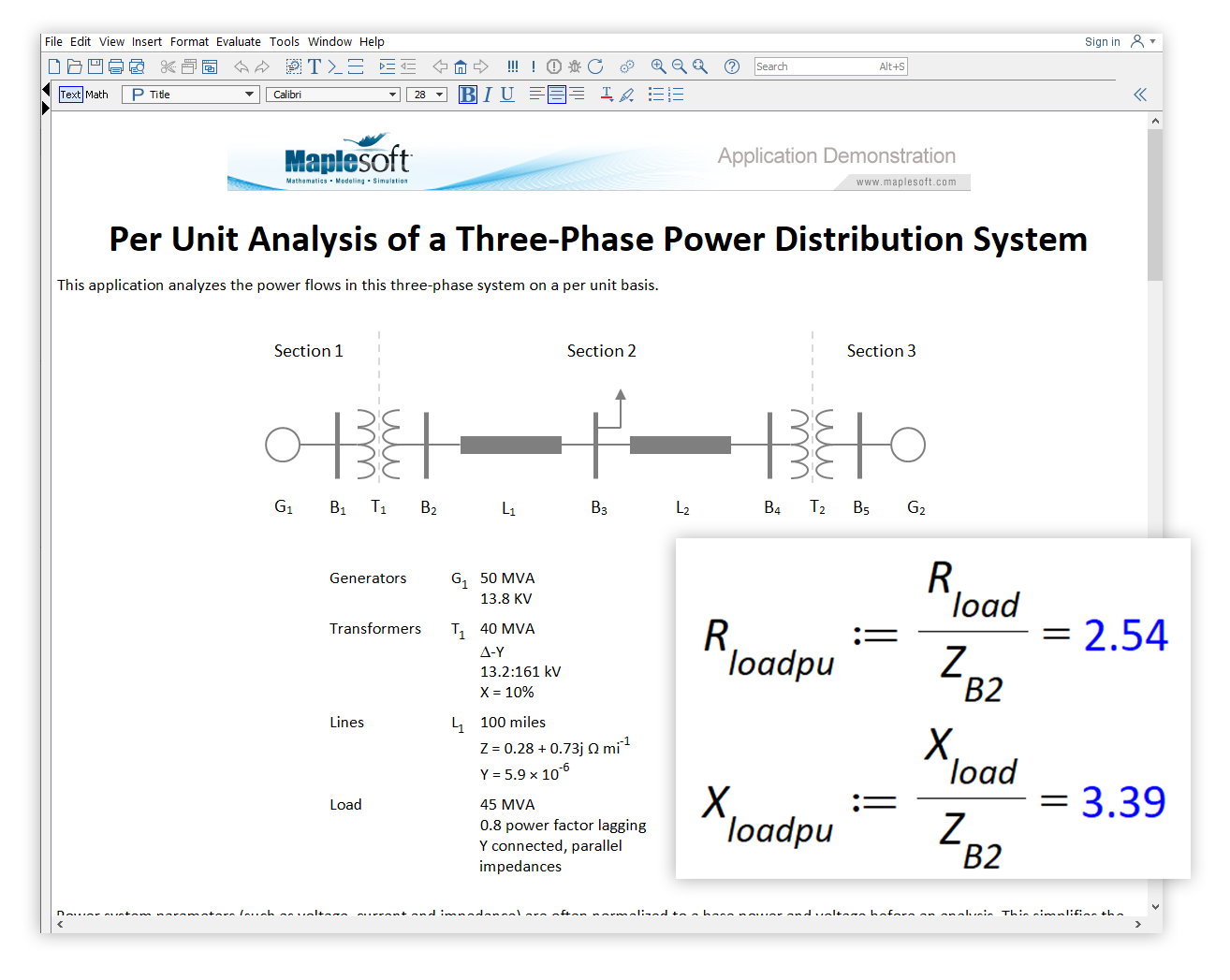Click the zoom in magnifier icon
Screen dimensions: 1230x980
[x=659, y=66]
